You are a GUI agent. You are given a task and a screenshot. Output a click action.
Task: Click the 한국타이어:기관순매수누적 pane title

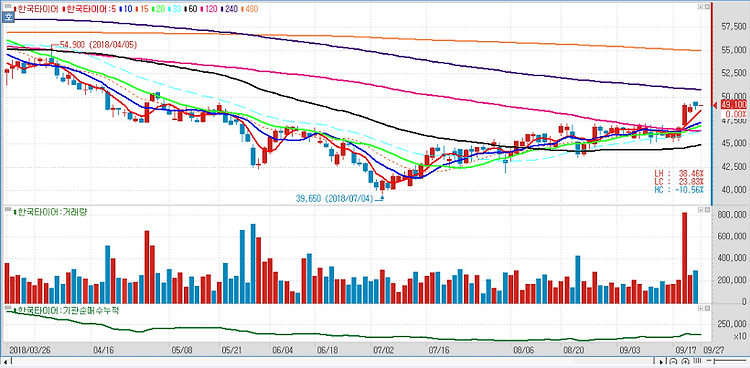tap(66, 310)
